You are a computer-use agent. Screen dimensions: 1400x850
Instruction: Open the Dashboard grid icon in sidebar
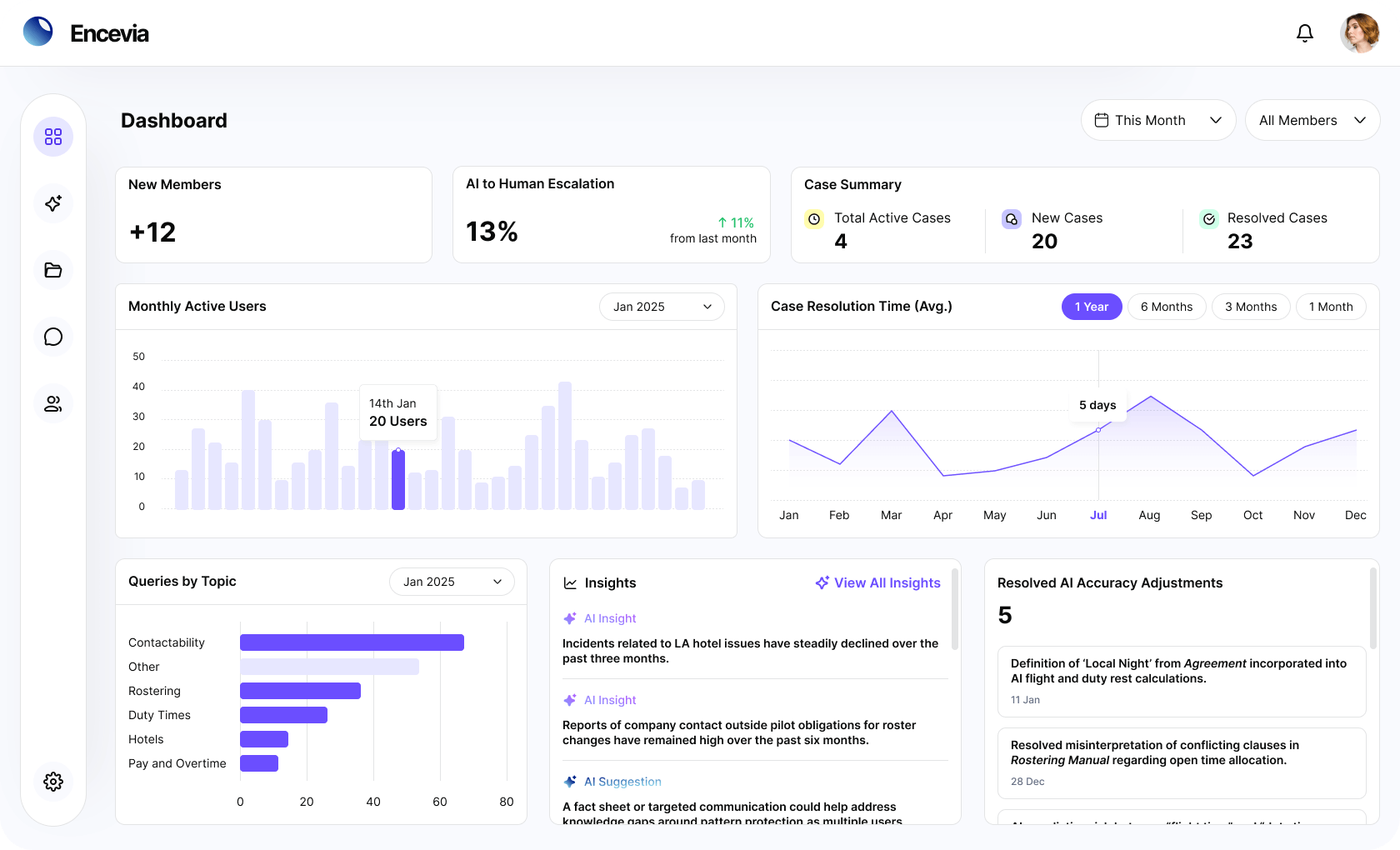coord(53,137)
